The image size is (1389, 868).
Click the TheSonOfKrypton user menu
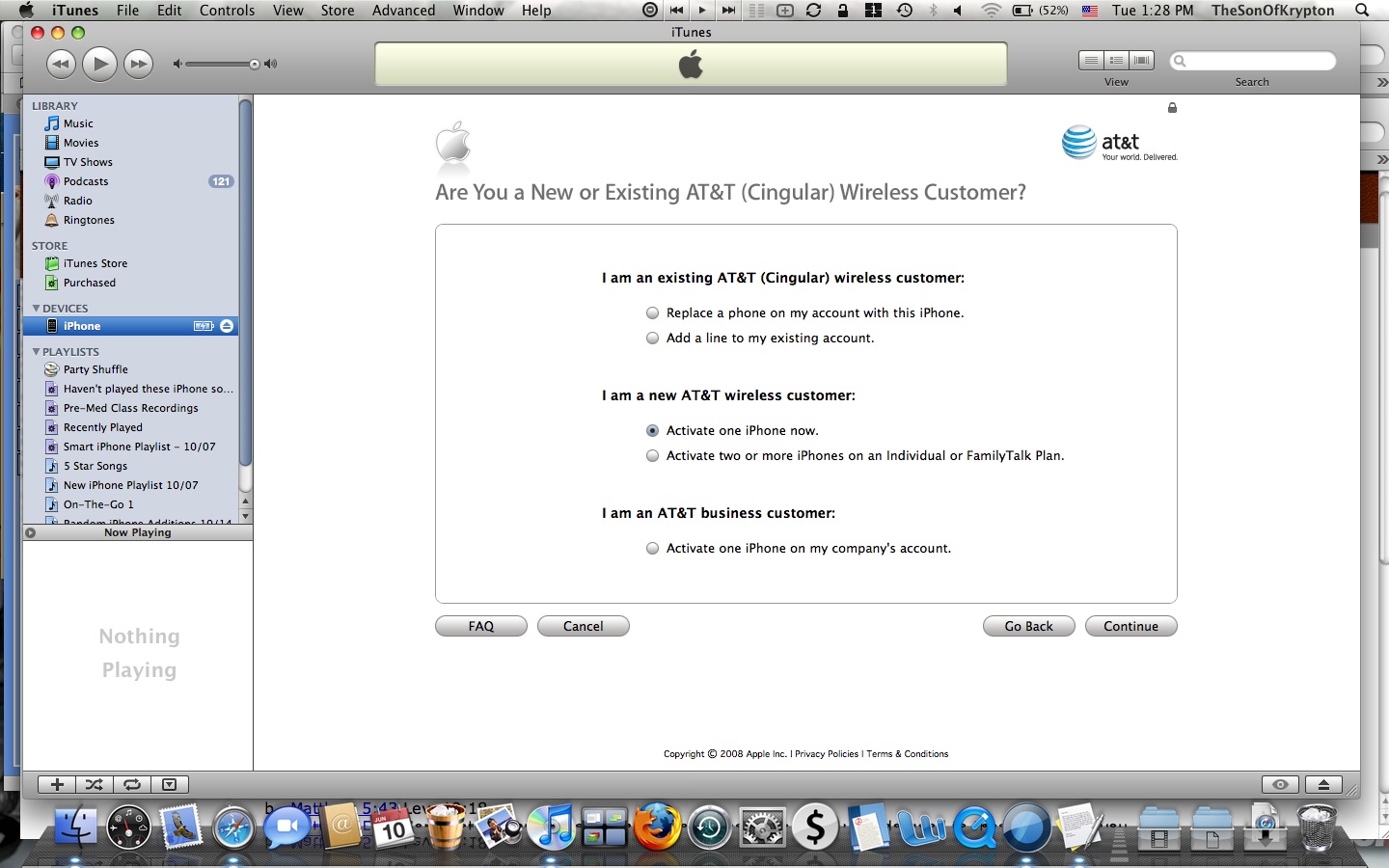1273,11
